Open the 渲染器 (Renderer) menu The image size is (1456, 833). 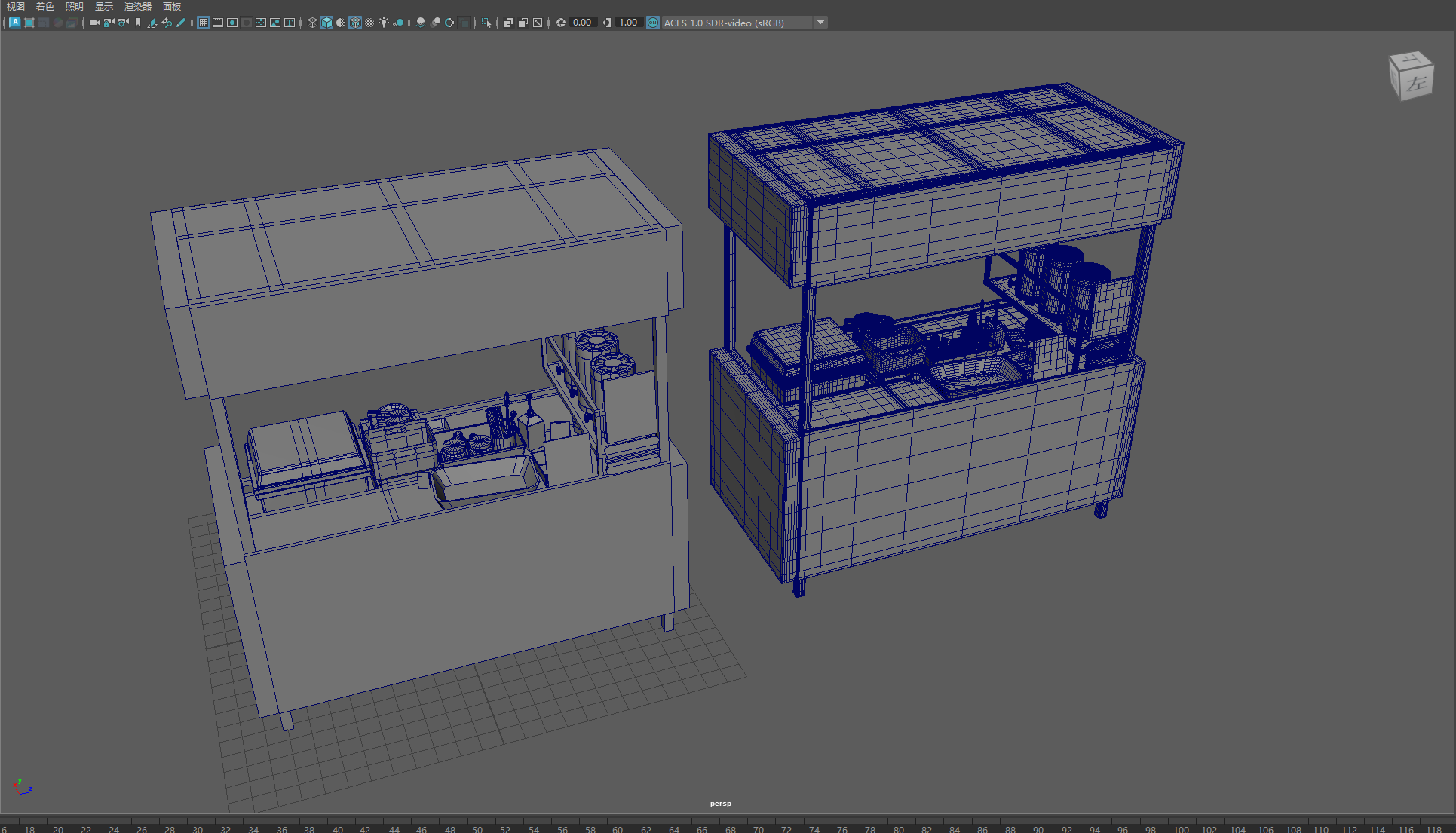[137, 6]
